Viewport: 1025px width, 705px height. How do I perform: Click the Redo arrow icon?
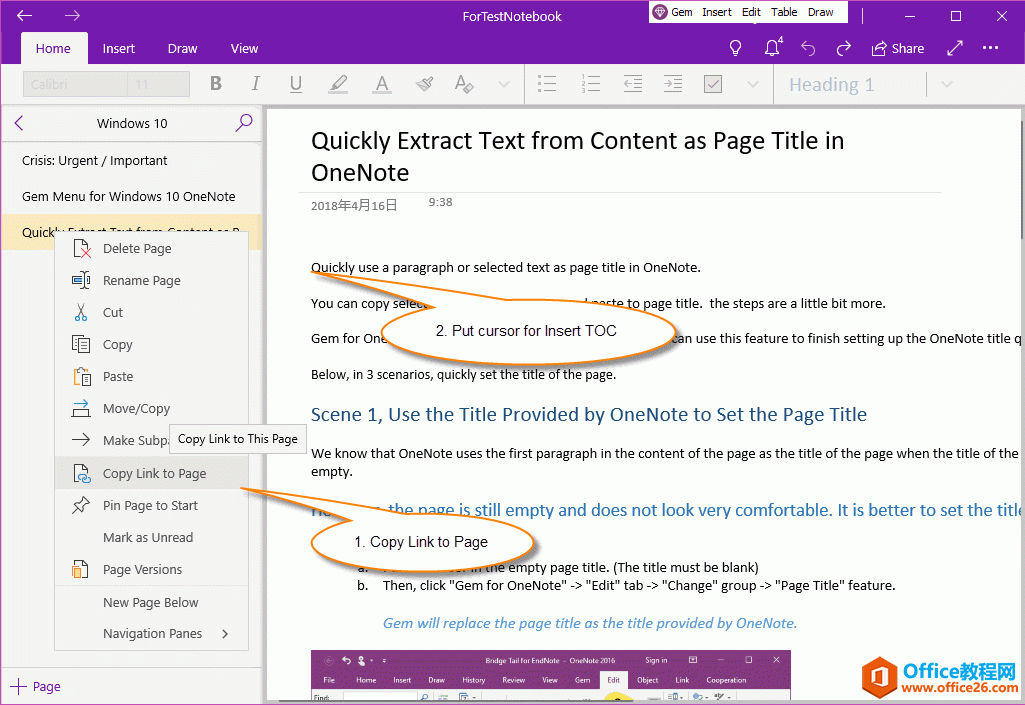(x=844, y=48)
